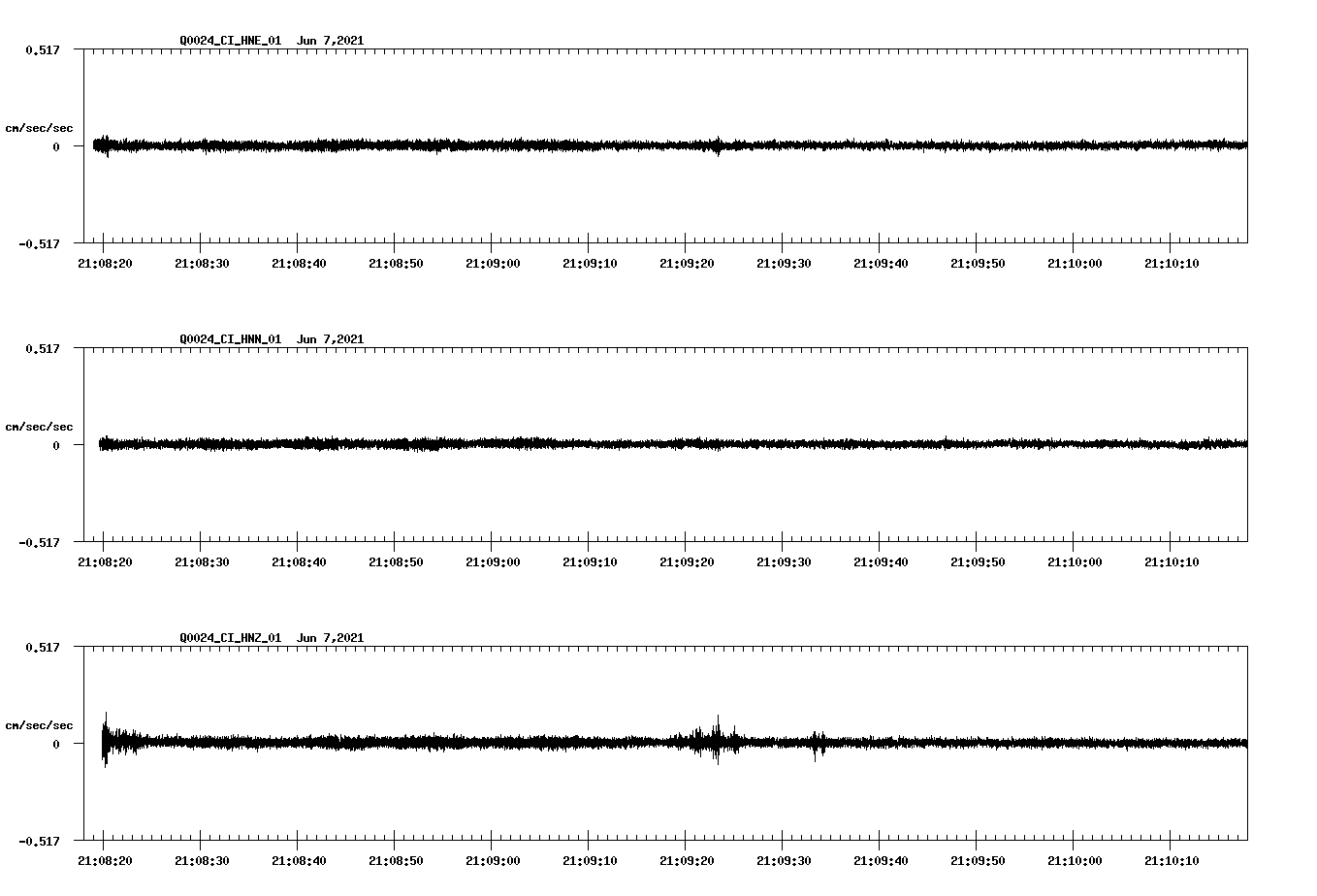Image resolution: width=1317 pixels, height=896 pixels.
Task: Click 21:08:20 label on HNE plot axis
Action: pos(105,264)
